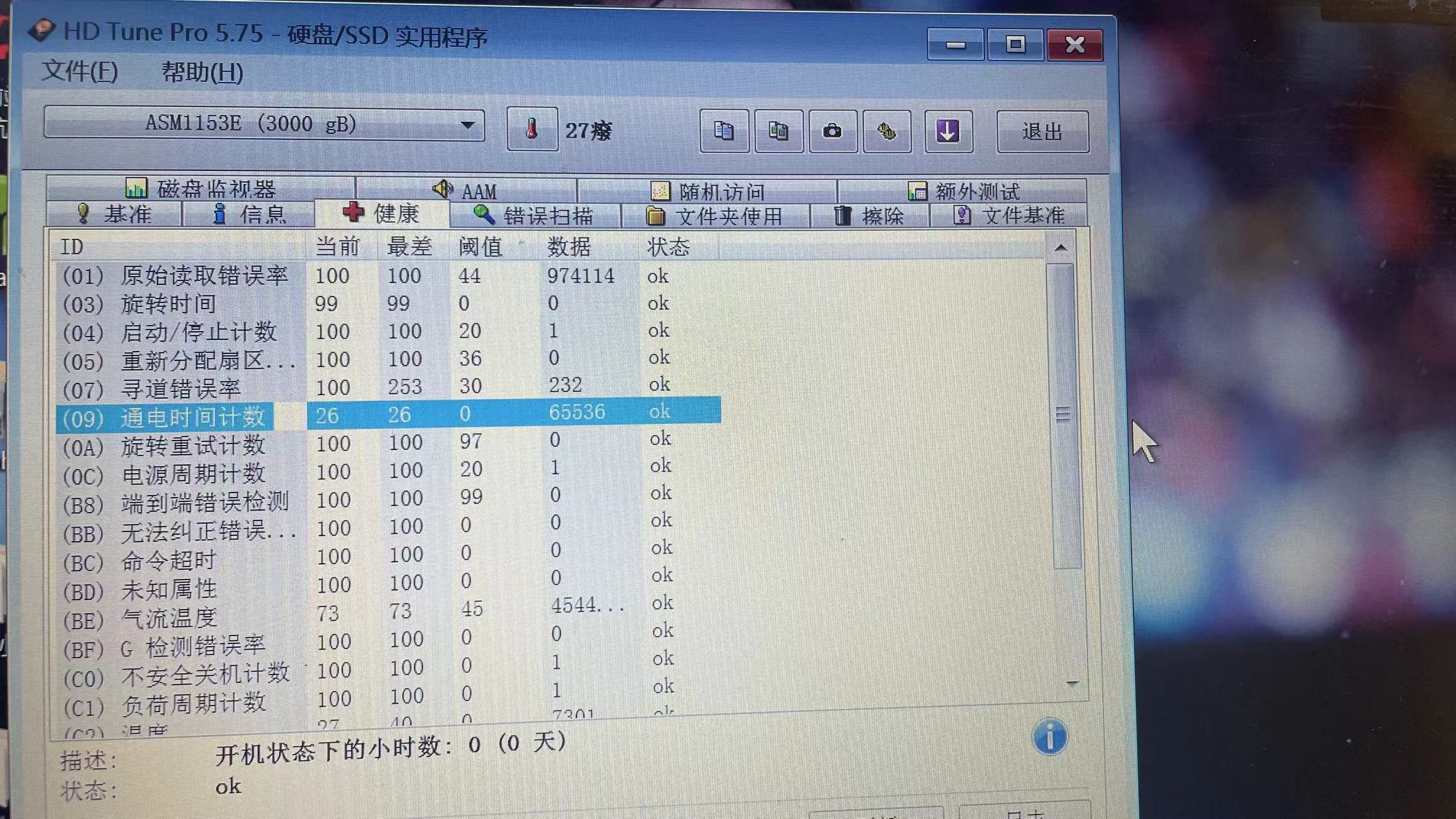Switch to the 信息 tab

pos(249,214)
